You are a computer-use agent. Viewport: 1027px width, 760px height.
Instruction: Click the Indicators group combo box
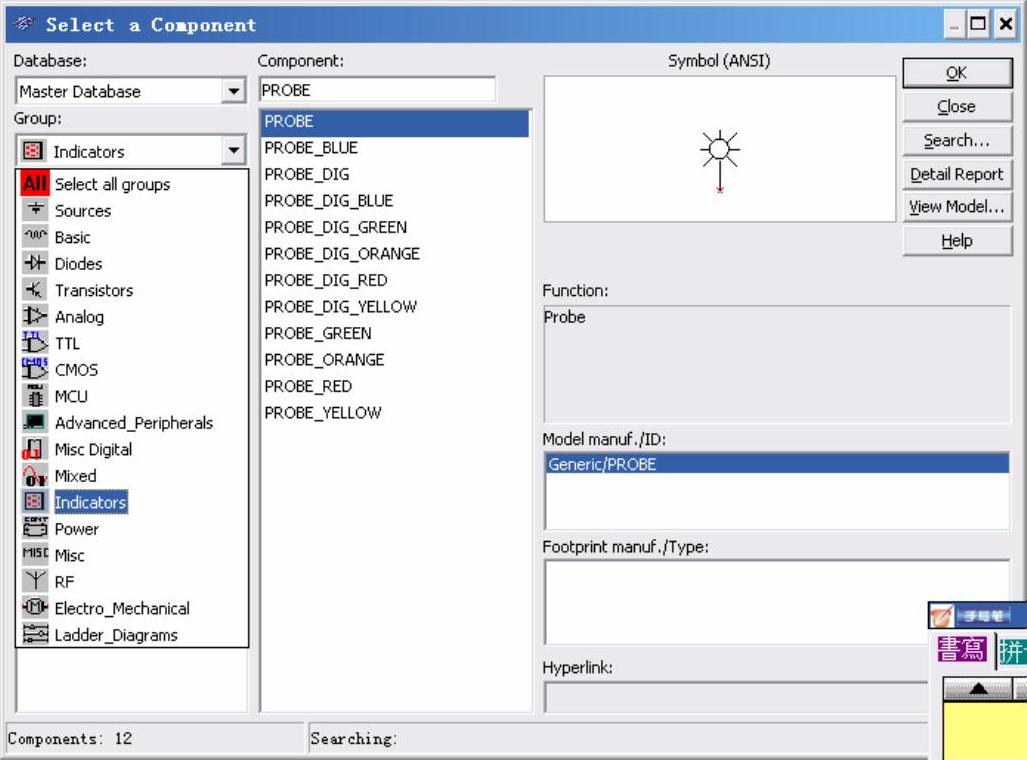tap(130, 151)
